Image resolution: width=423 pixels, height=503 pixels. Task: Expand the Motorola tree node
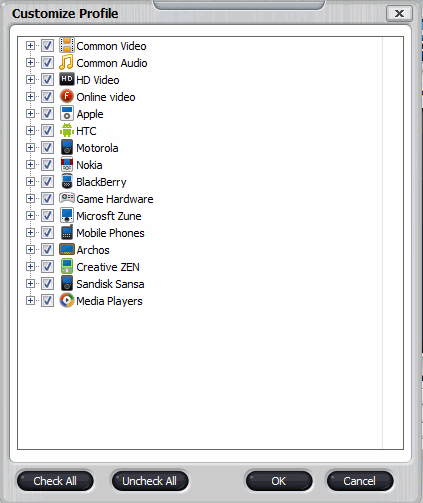(30, 148)
